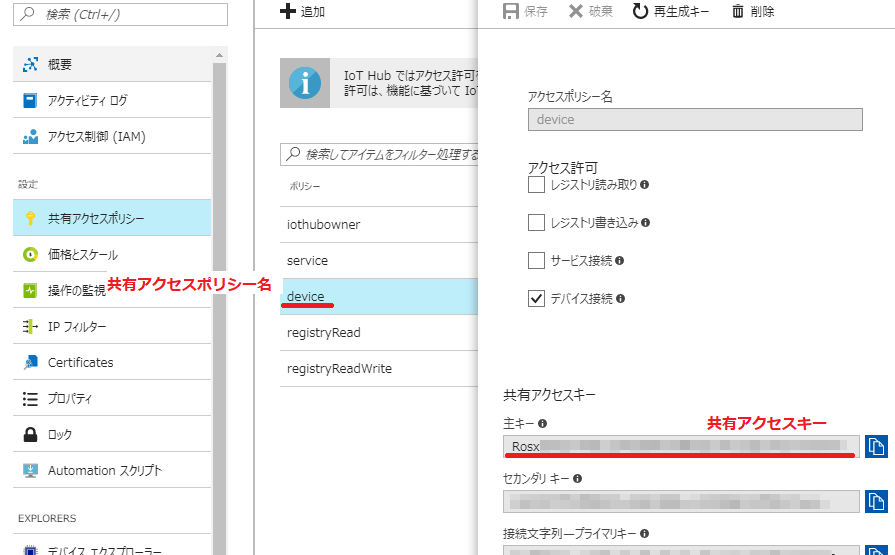Click the 削除 button label
The image size is (895, 555).
pos(762,11)
